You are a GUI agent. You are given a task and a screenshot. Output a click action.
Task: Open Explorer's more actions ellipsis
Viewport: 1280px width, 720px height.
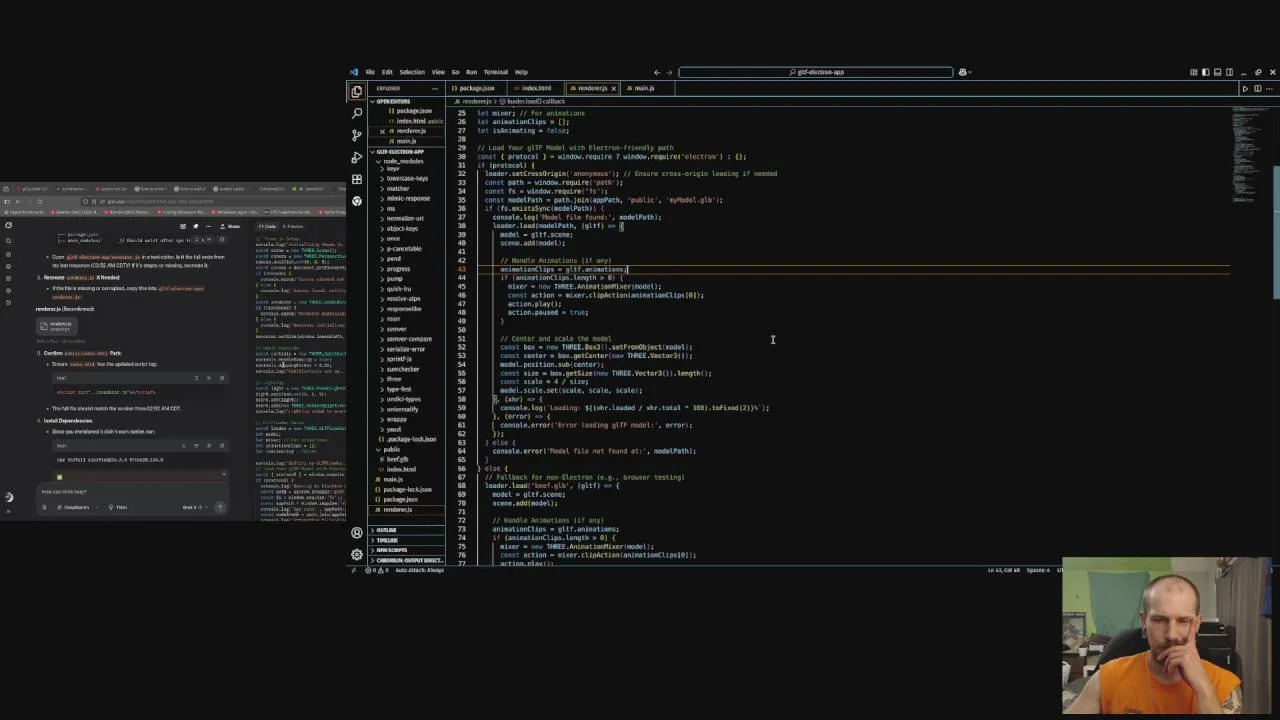tap(434, 88)
